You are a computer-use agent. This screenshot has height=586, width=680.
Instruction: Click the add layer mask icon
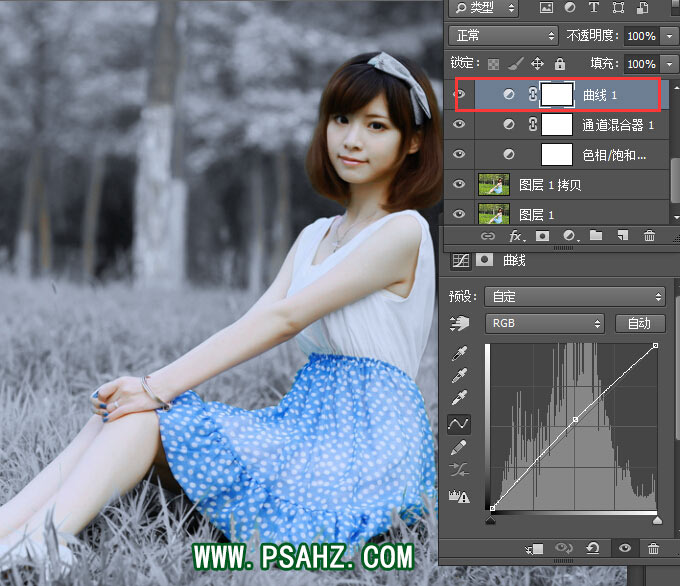pos(542,236)
